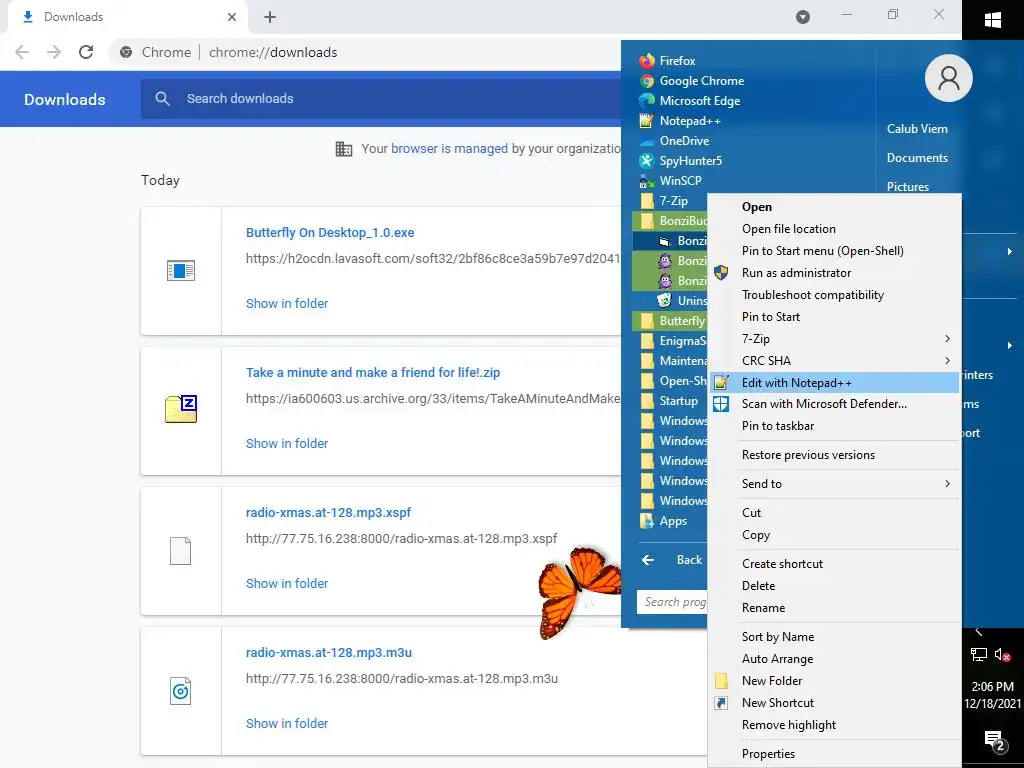The image size is (1024, 768).
Task: Choose Copy in the context menu
Action: pyautogui.click(x=834, y=535)
